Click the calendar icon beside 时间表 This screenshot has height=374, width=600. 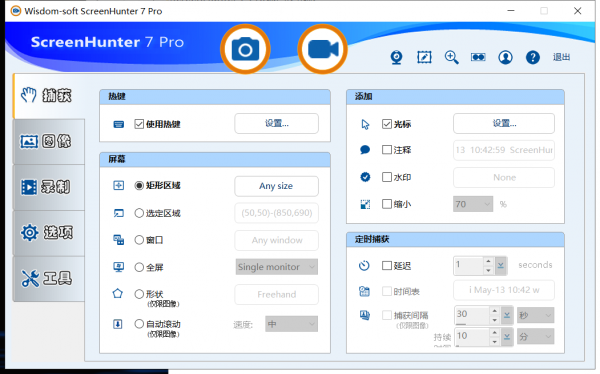tap(364, 292)
